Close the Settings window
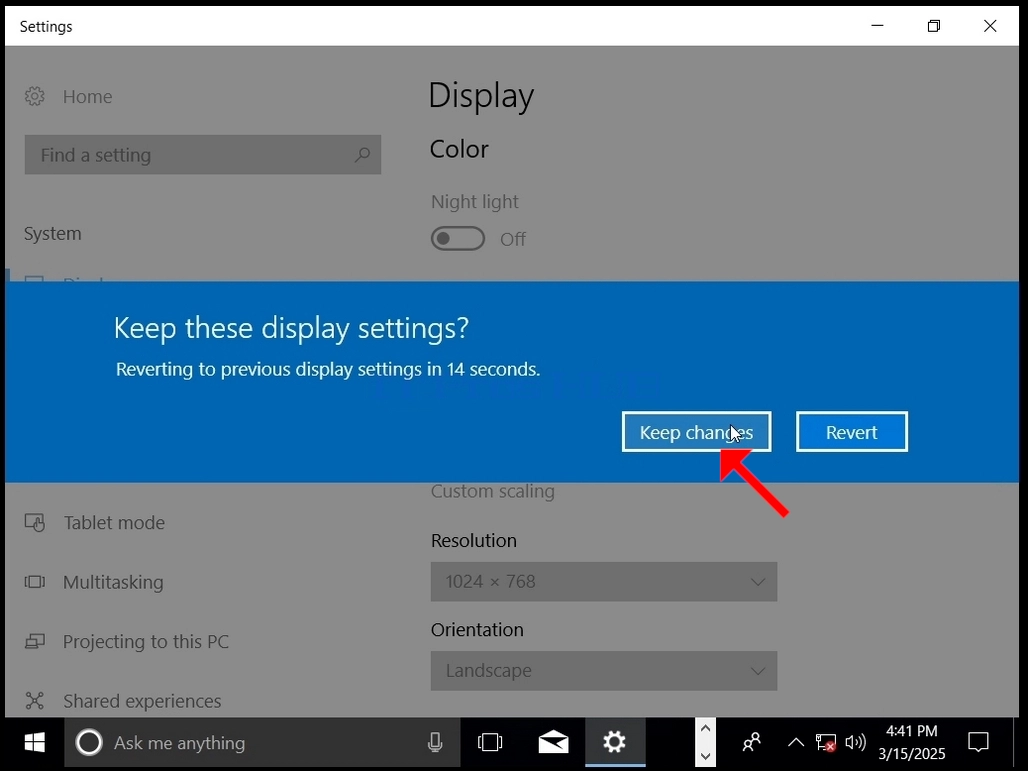The image size is (1028, 771). [x=990, y=26]
